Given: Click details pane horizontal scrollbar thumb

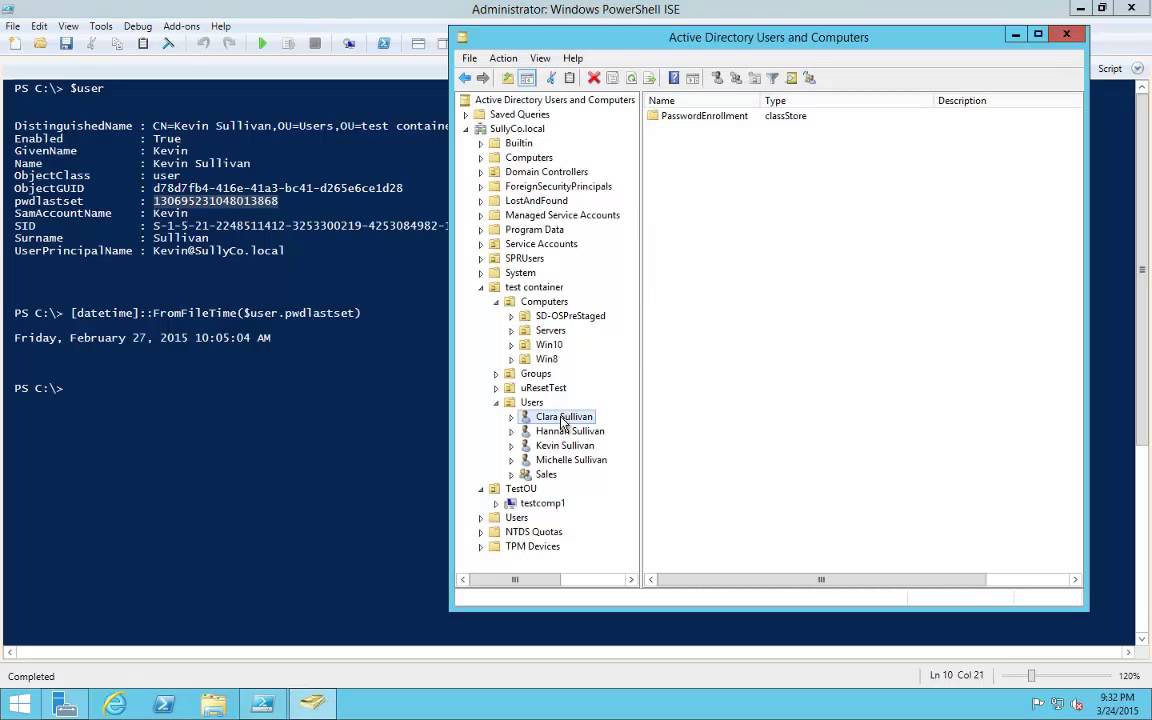Looking at the screenshot, I should [821, 580].
